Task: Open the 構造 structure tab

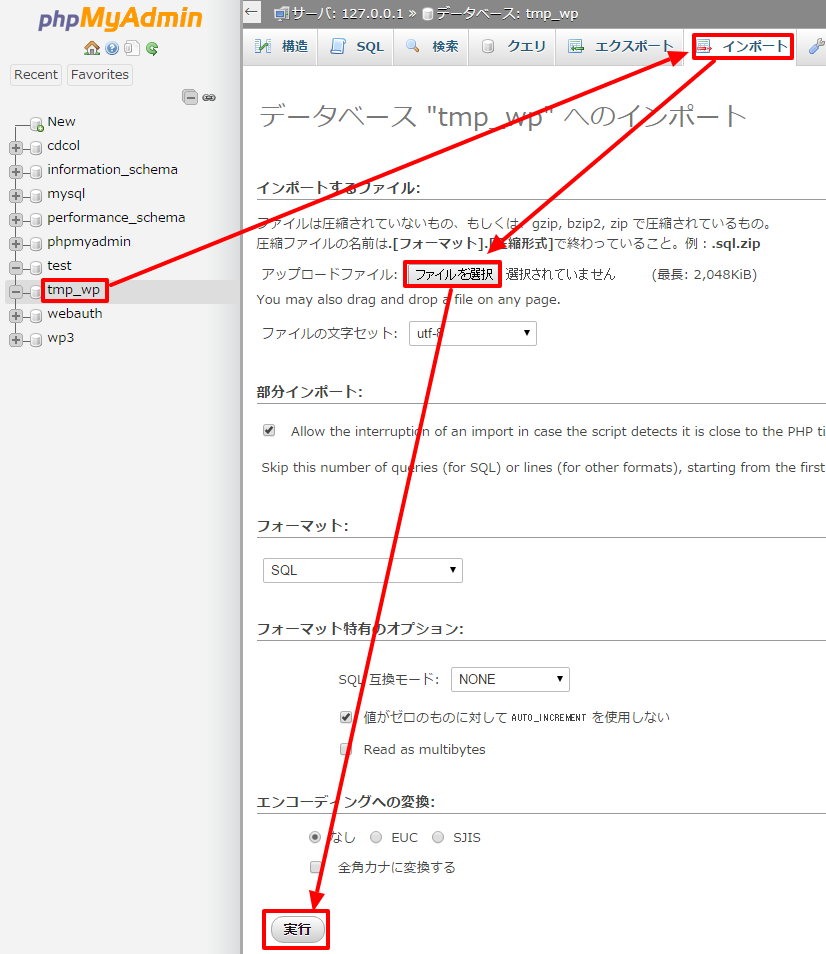Action: click(282, 46)
